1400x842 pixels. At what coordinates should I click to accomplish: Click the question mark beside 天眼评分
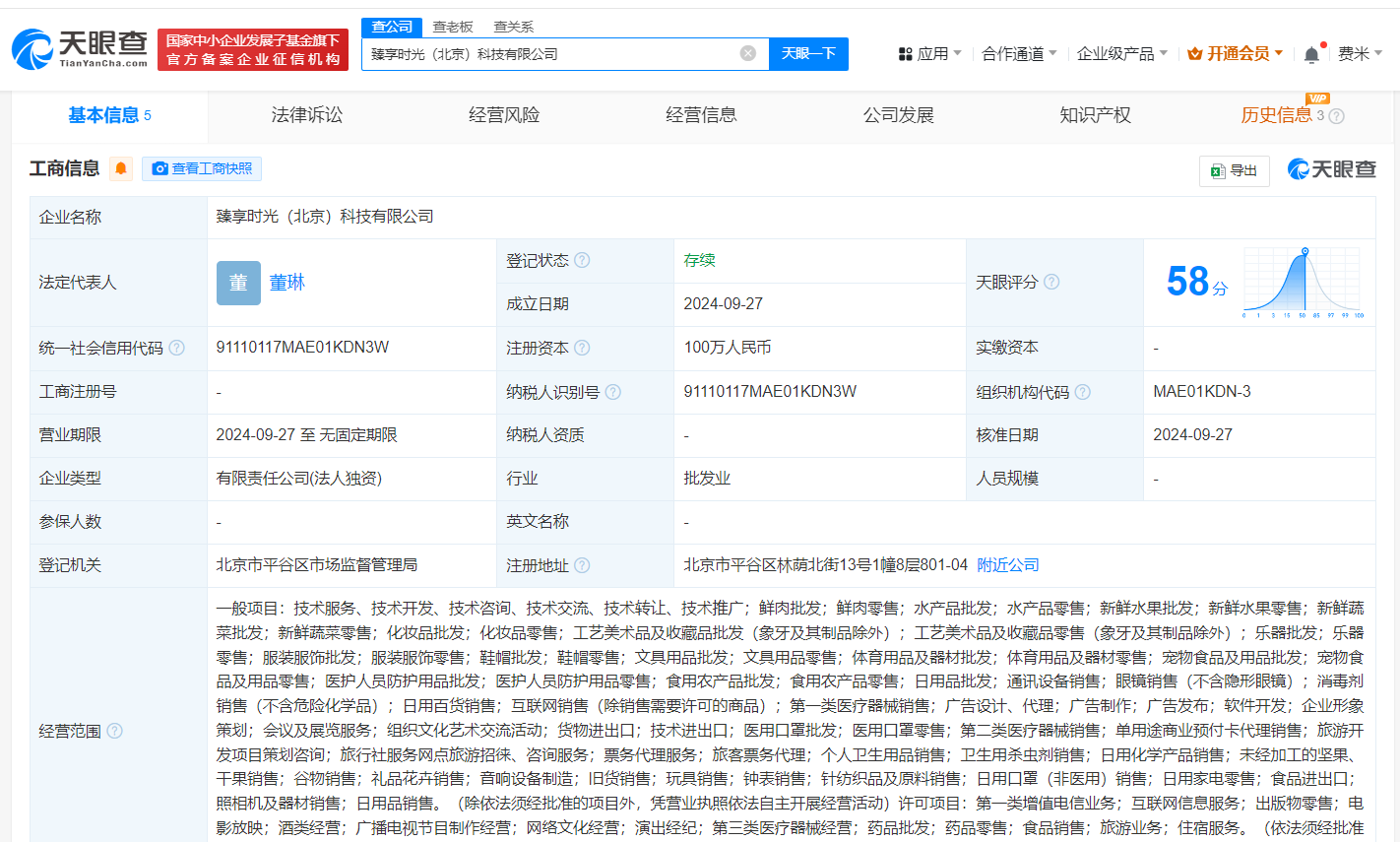click(1051, 282)
